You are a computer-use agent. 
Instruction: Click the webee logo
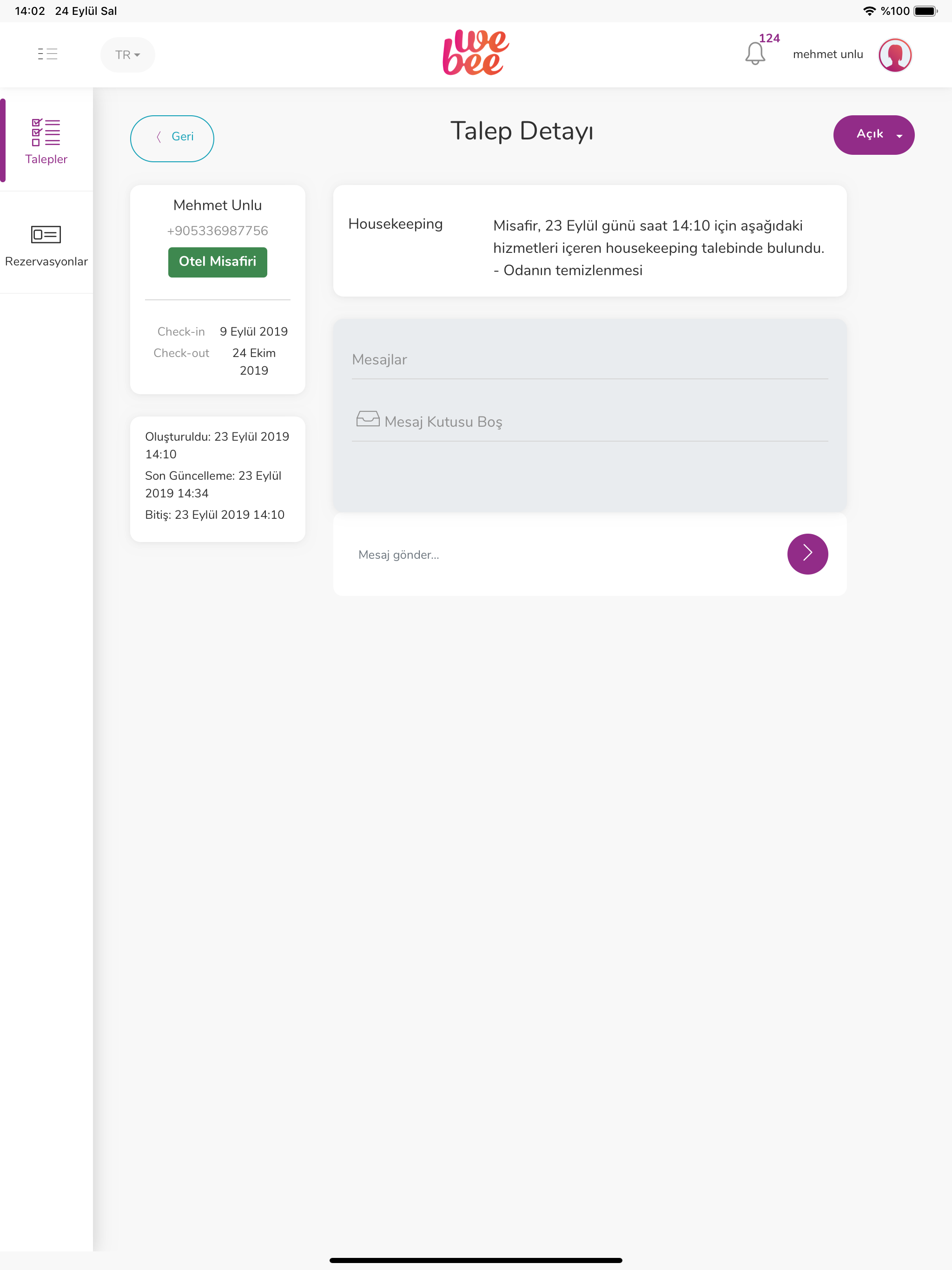pos(476,52)
